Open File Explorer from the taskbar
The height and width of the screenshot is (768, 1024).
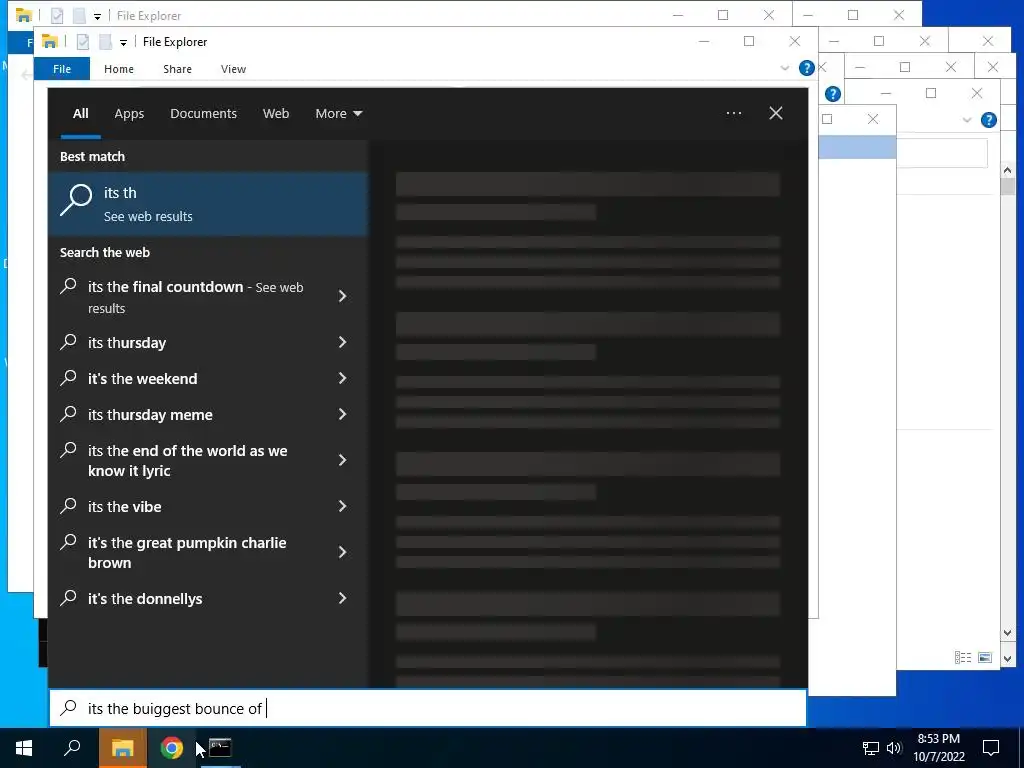122,748
